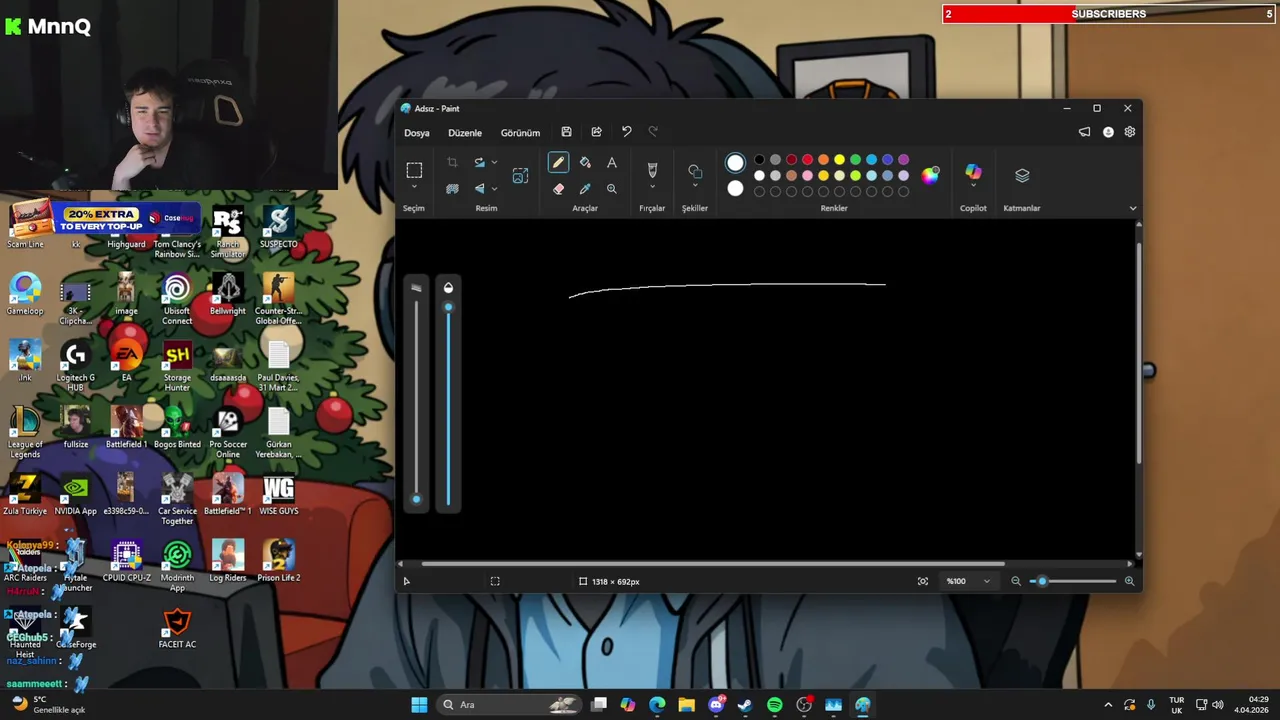
Task: Click the account profile icon in Paint
Action: tap(1108, 132)
